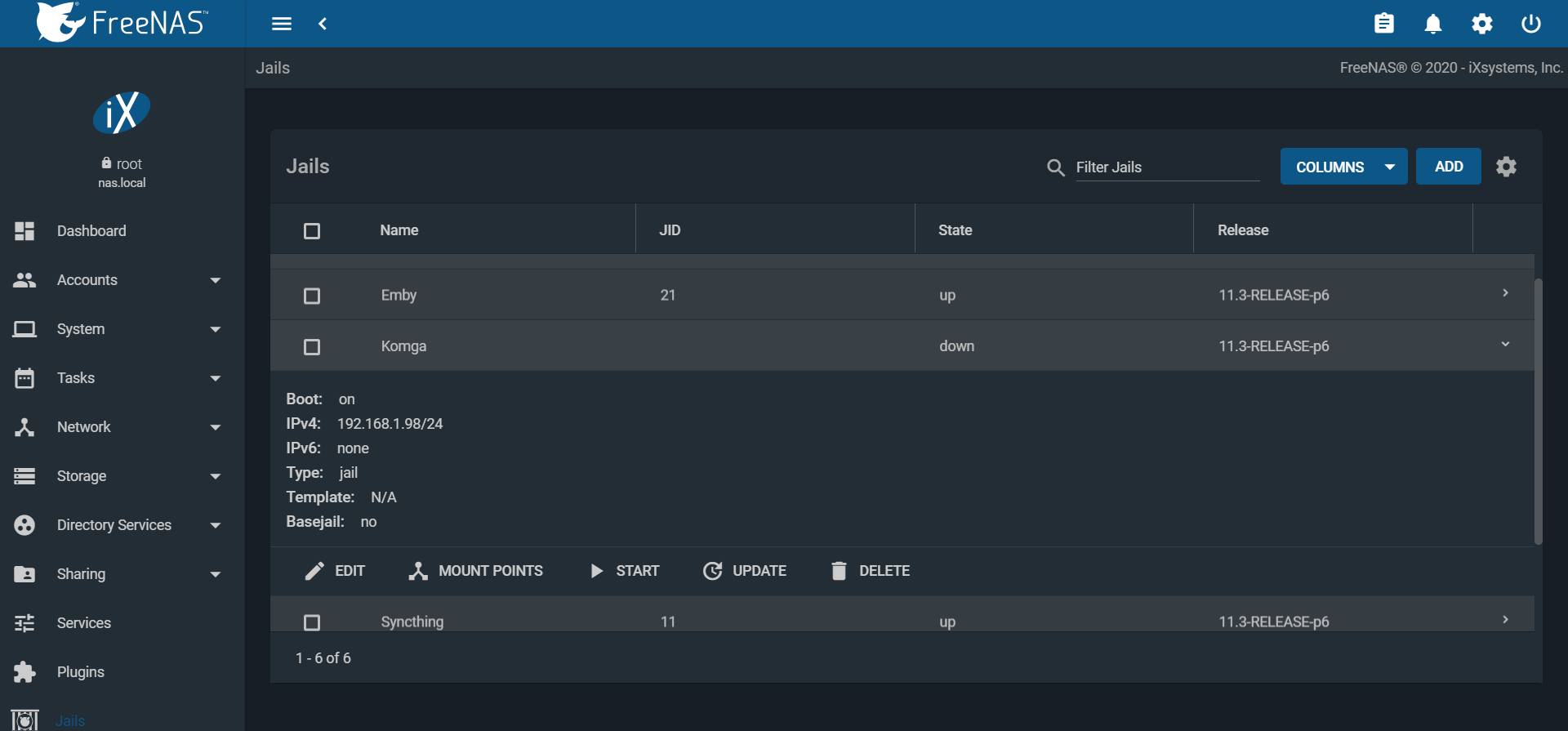Screen dimensions: 1568x731
Task: Open jails table gear settings
Action: pyautogui.click(x=1506, y=167)
